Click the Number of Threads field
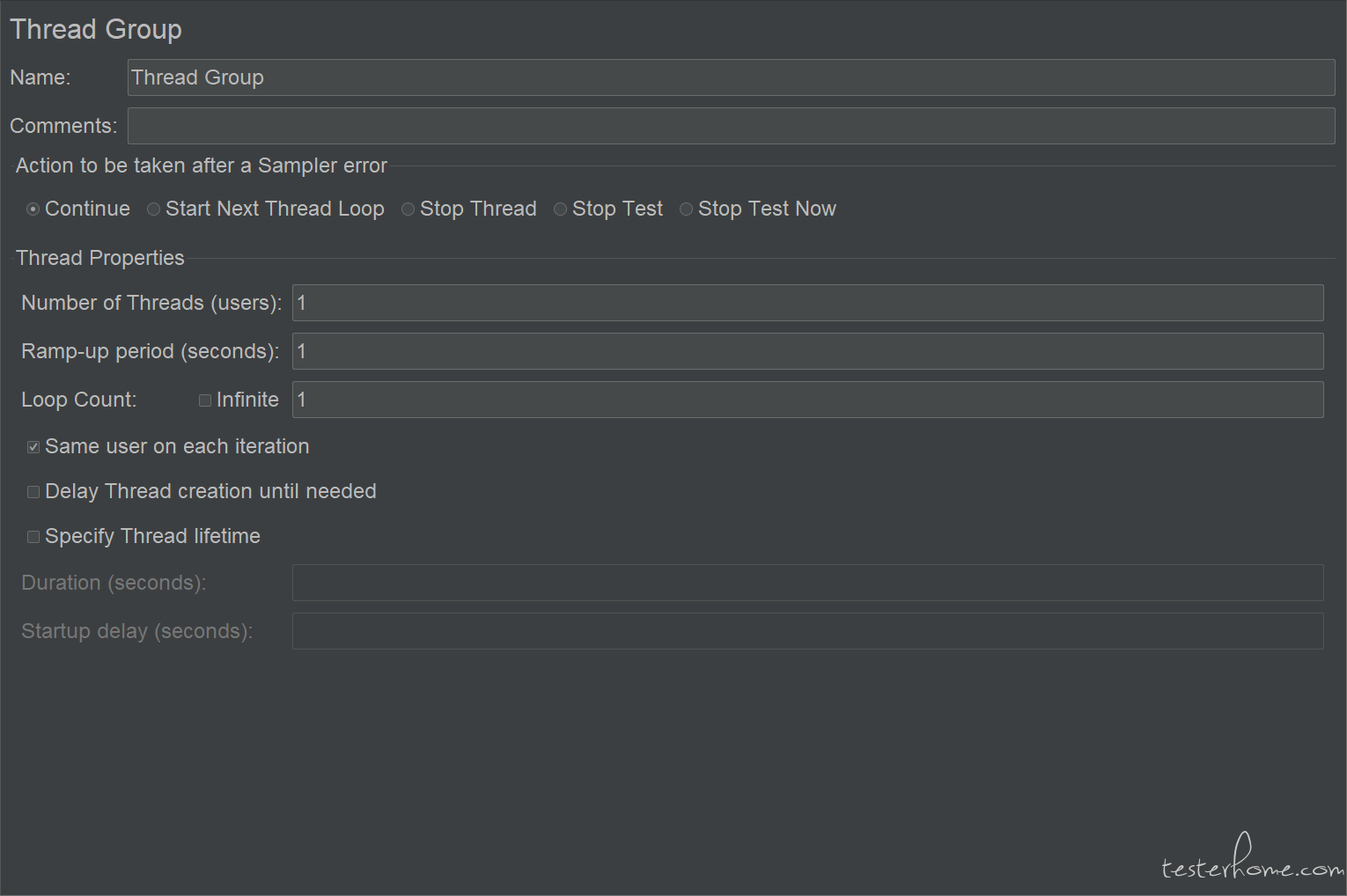 point(807,303)
